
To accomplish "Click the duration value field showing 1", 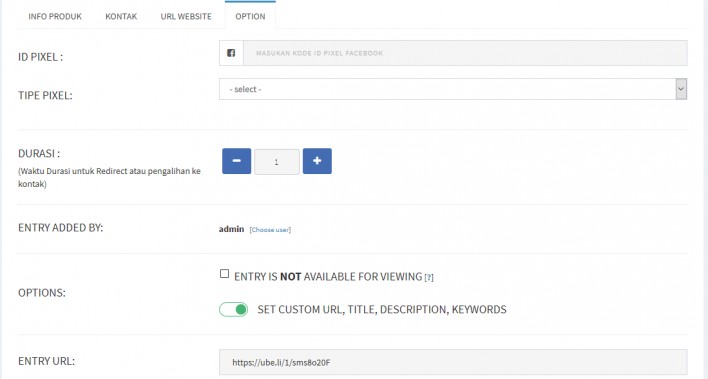I will (277, 162).
